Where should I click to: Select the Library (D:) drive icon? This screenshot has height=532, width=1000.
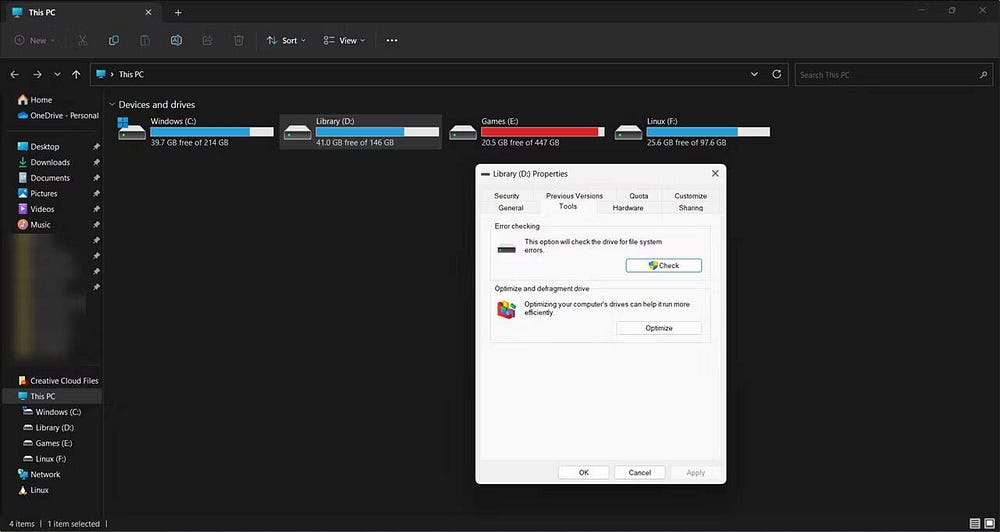click(x=297, y=132)
